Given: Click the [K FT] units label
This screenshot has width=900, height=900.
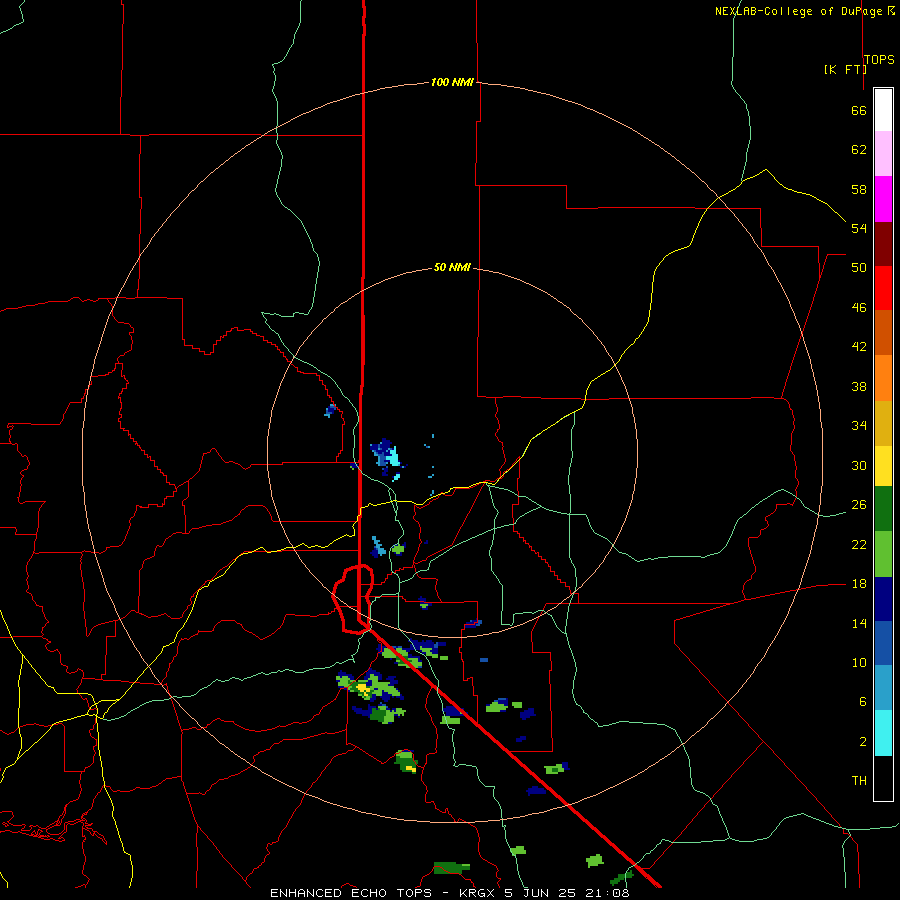Looking at the screenshot, I should pyautogui.click(x=845, y=69).
